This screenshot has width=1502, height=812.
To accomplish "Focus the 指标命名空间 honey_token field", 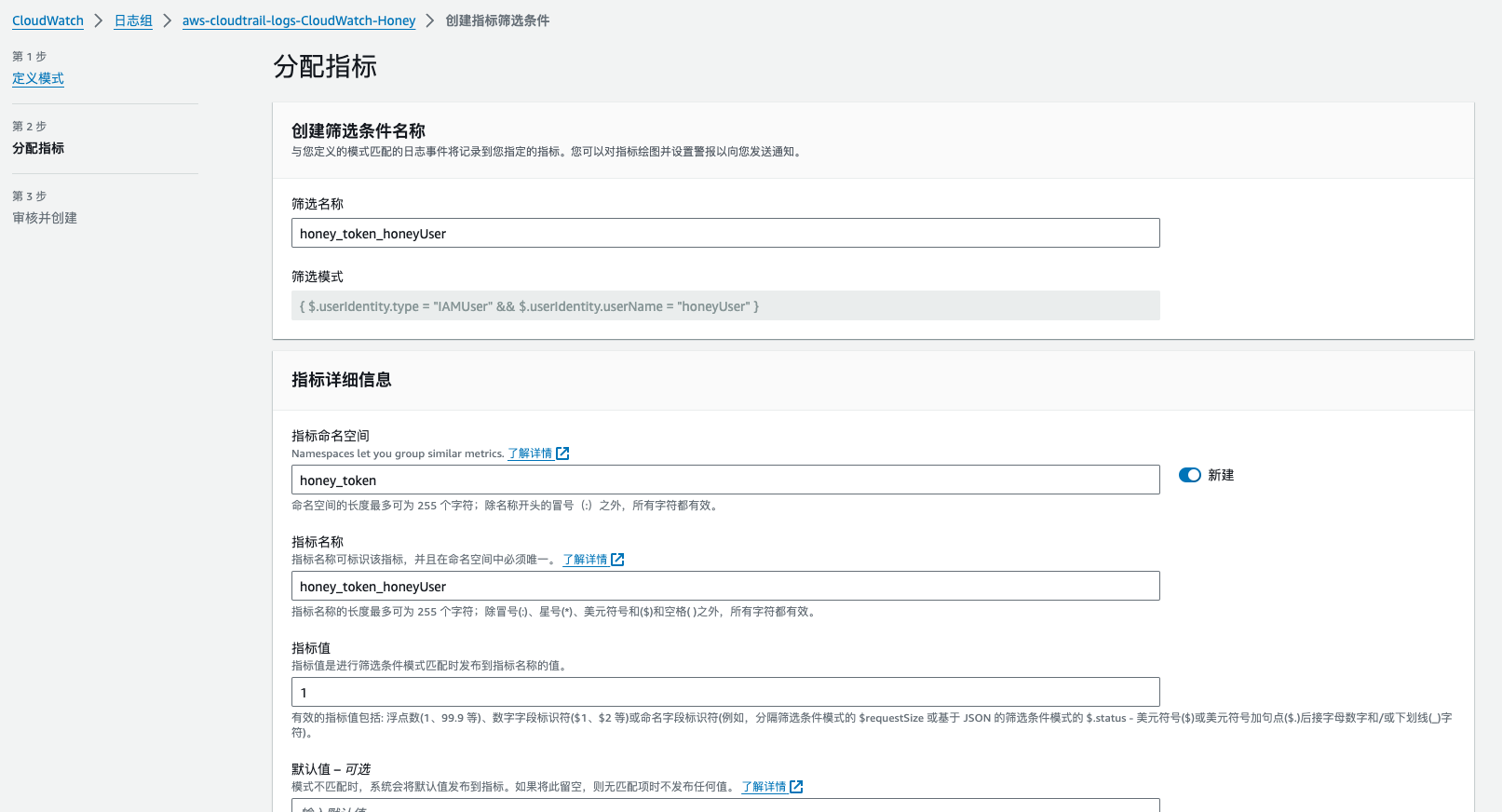I will (725, 480).
